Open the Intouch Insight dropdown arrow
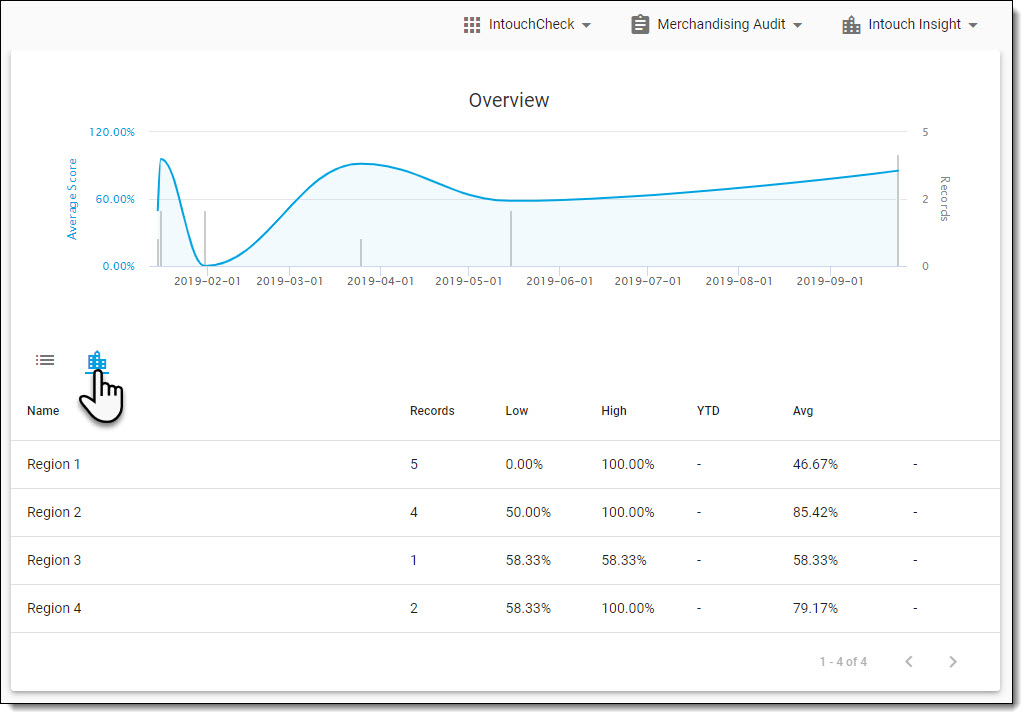The width and height of the screenshot is (1028, 719). (x=973, y=25)
